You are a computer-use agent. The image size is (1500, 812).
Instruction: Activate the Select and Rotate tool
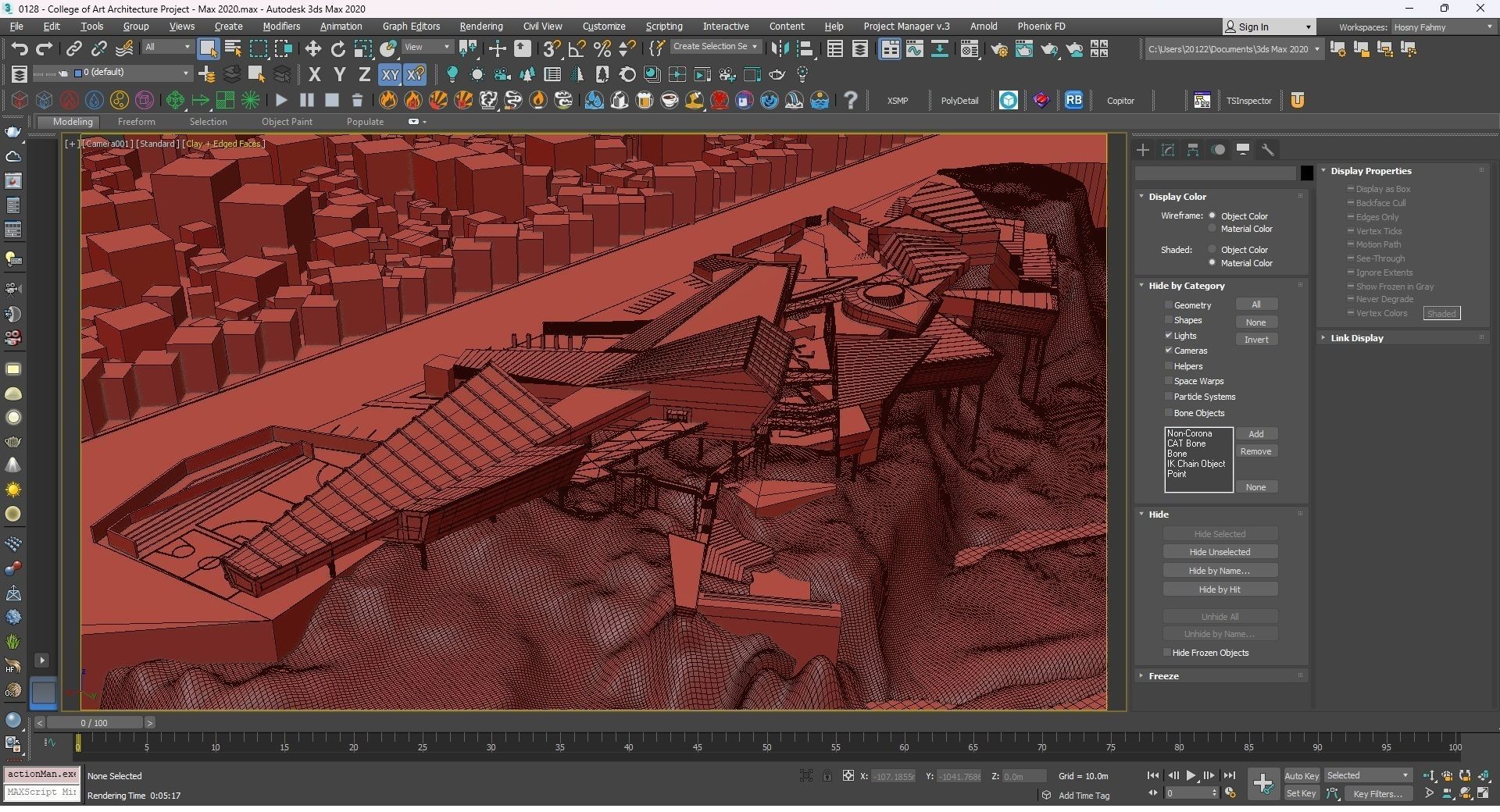click(x=337, y=49)
